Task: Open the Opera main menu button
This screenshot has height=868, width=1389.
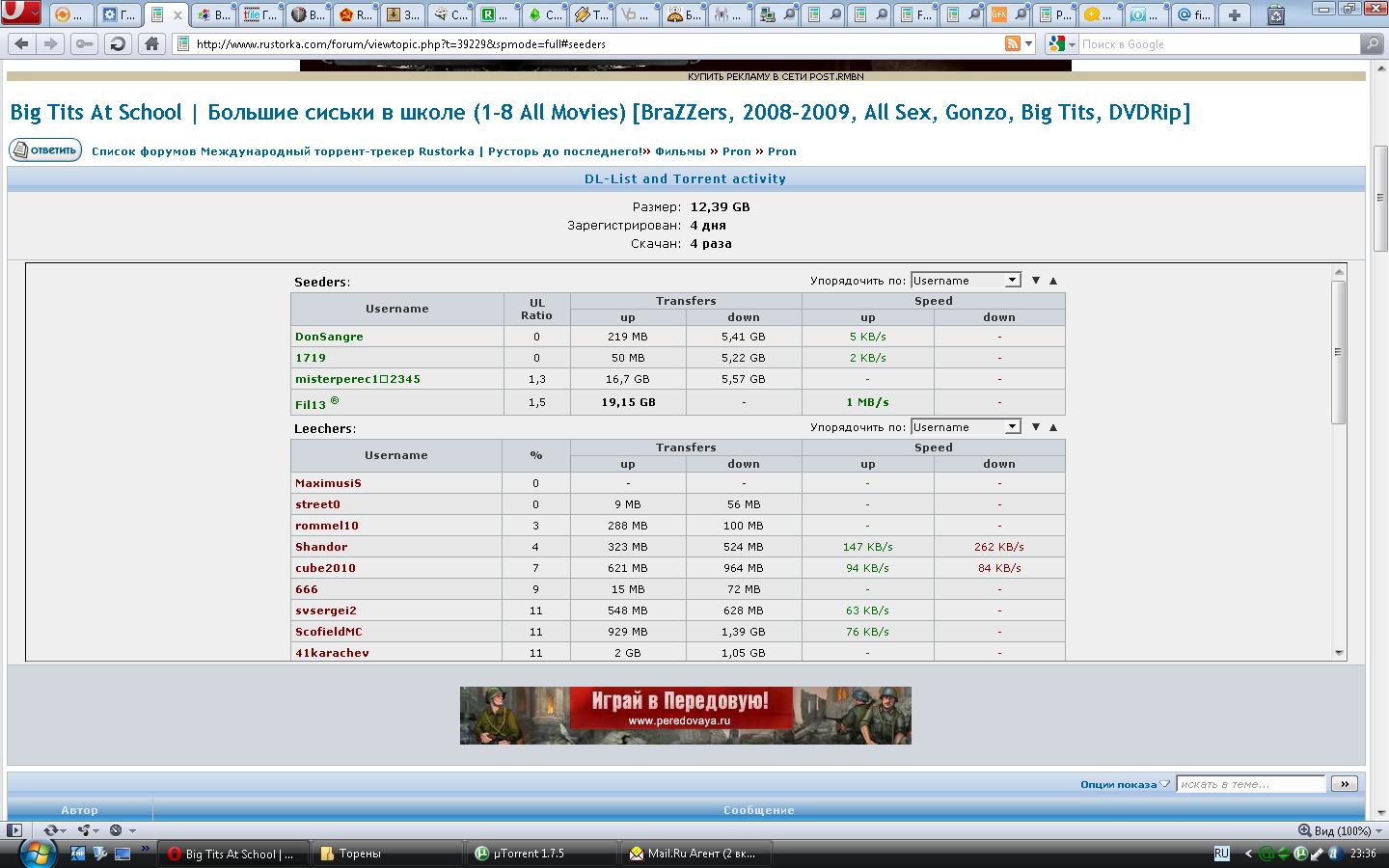Action: [x=20, y=14]
